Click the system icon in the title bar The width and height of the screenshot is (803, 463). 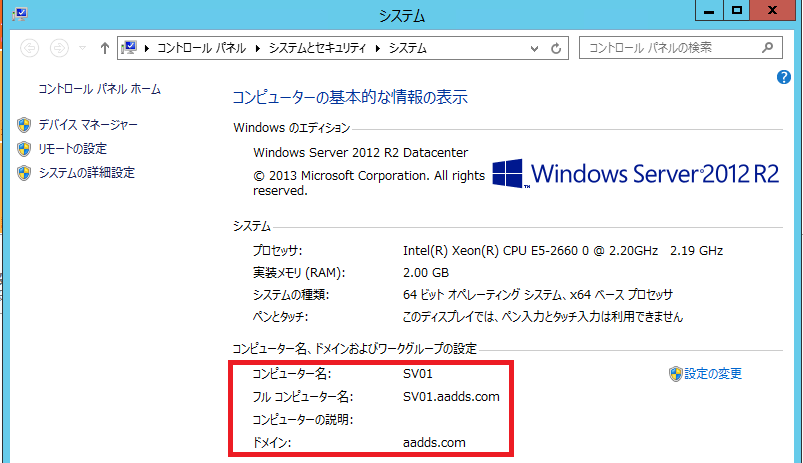click(20, 14)
